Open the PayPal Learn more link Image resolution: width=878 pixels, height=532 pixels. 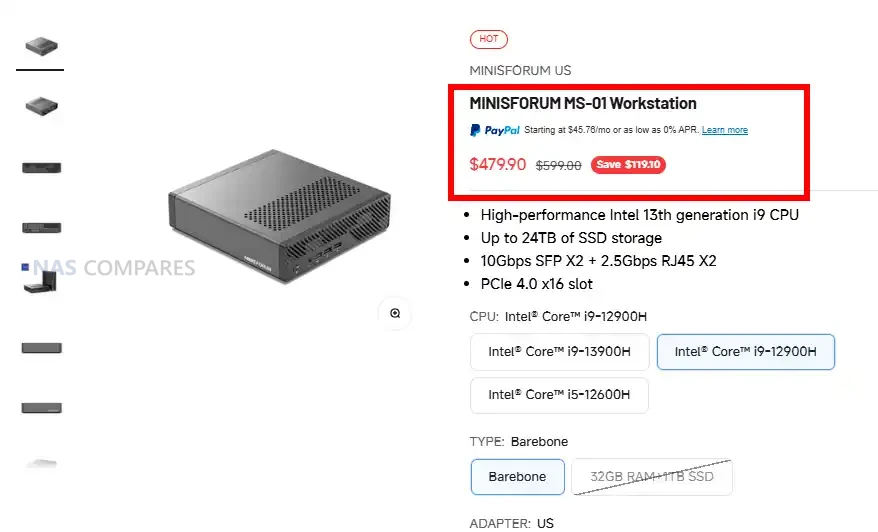pos(725,130)
